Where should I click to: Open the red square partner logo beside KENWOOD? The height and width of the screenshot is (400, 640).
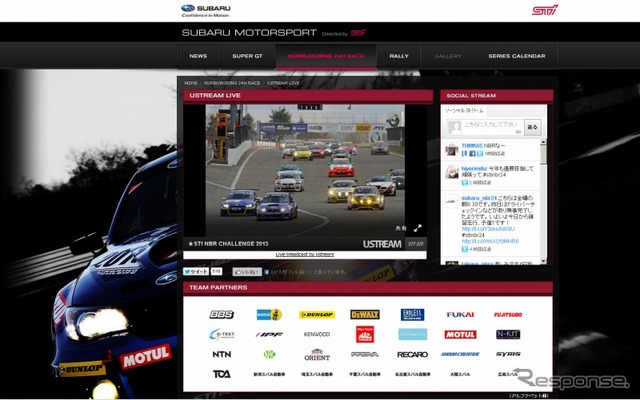365,334
